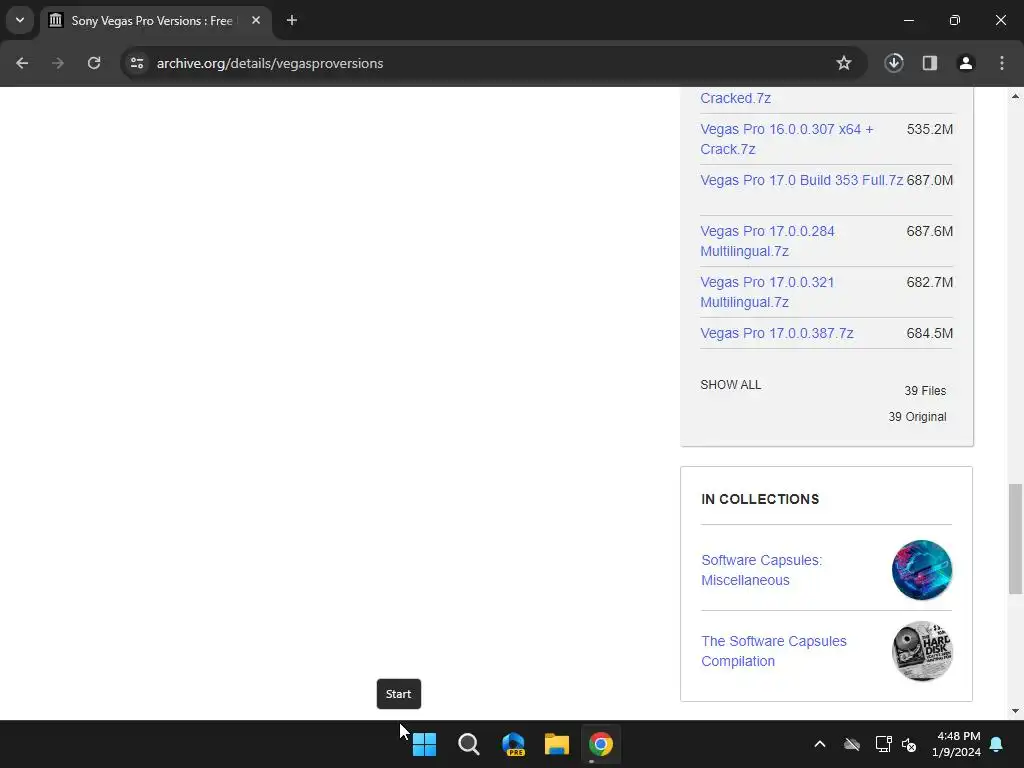Image resolution: width=1024 pixels, height=768 pixels.
Task: Open a new browser tab
Action: click(292, 20)
